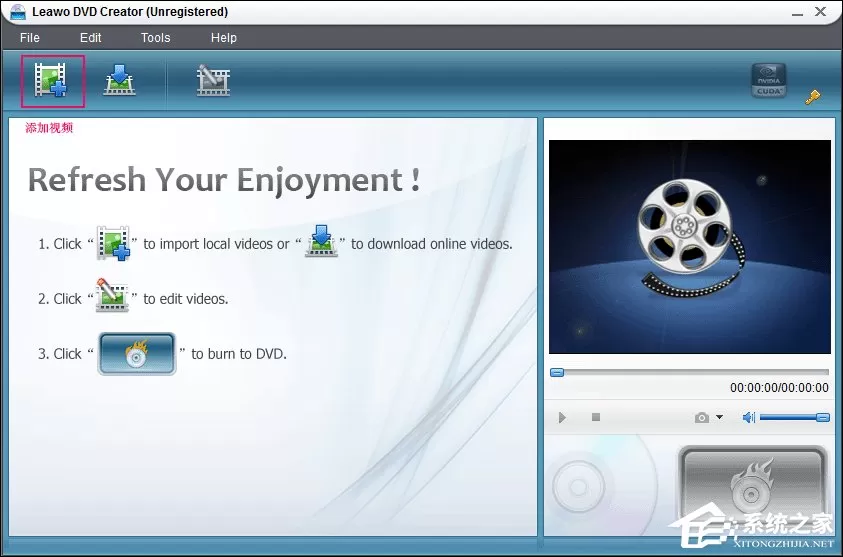Open the Help menu
Viewport: 843px width, 557px height.
point(224,38)
